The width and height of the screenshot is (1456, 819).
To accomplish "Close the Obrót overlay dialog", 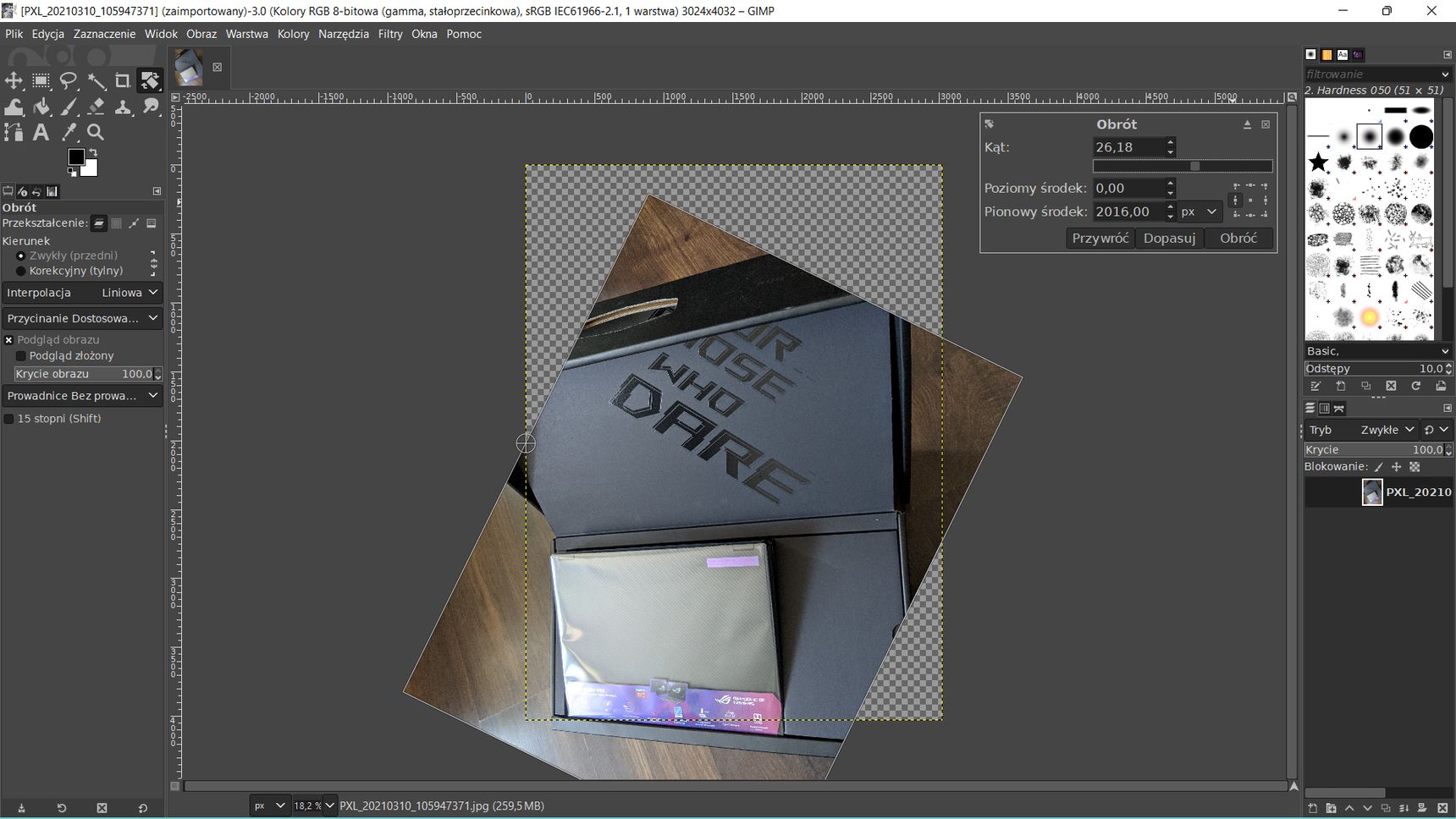I will 1266,124.
